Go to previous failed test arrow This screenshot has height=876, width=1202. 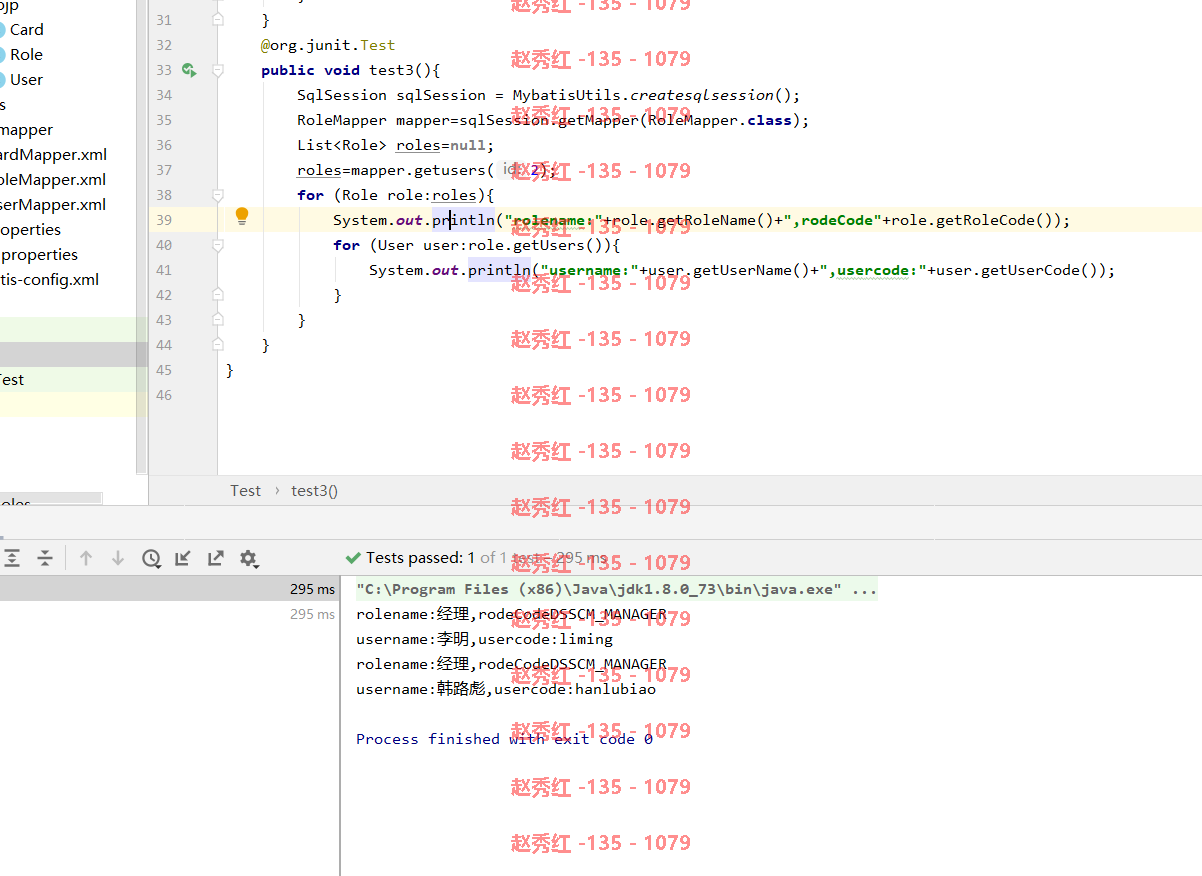coord(86,558)
